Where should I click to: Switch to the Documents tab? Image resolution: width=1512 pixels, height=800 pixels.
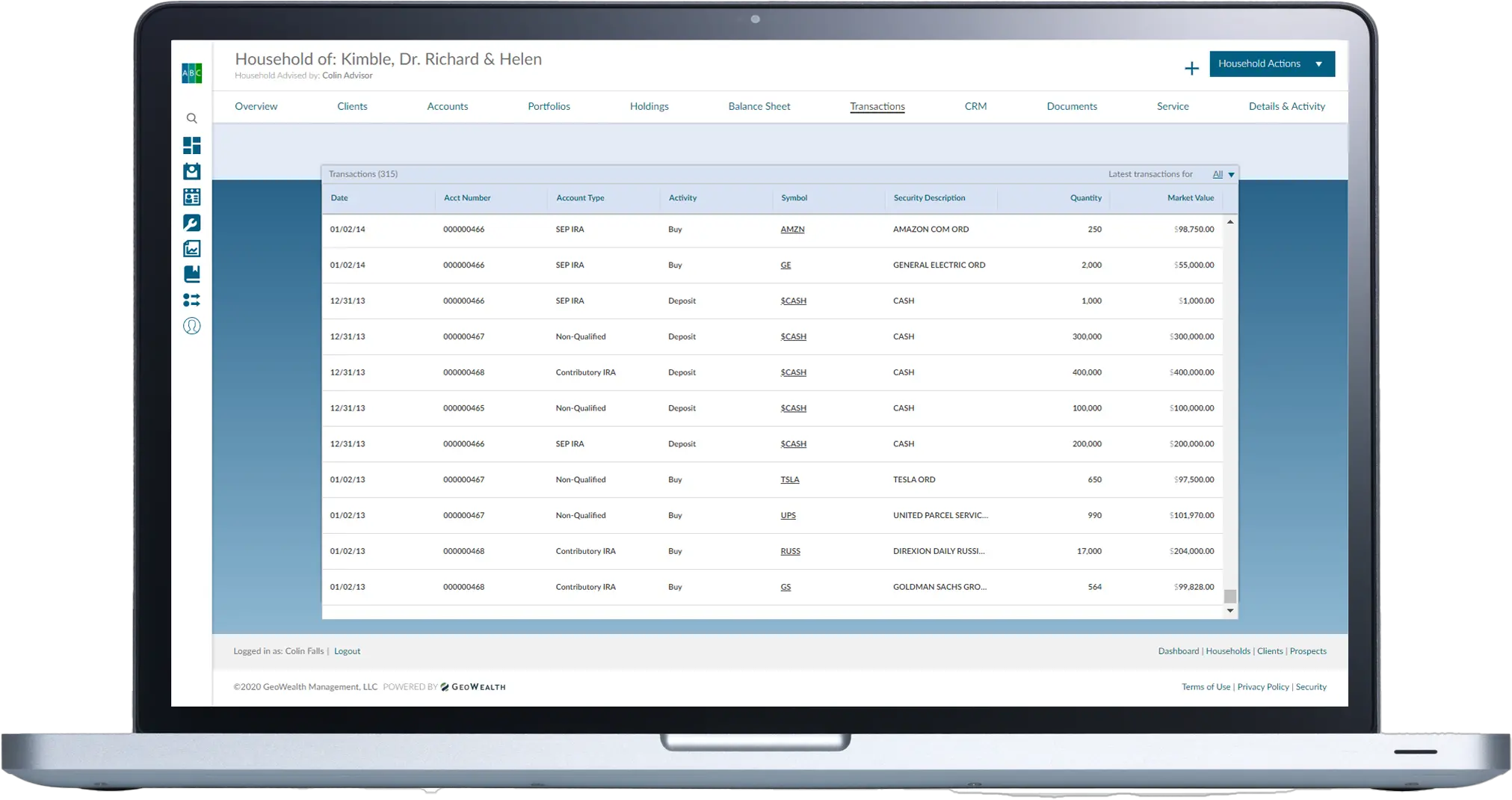[1071, 106]
